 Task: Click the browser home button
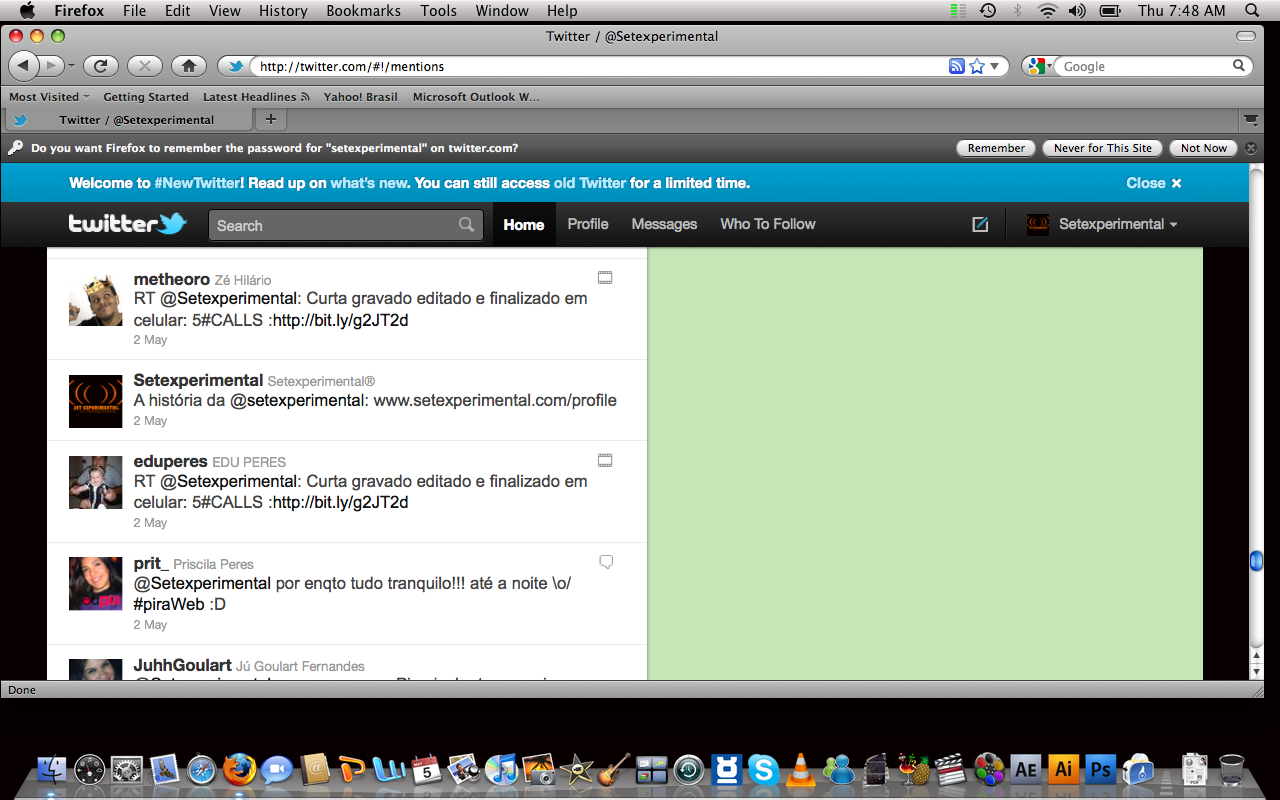(188, 66)
